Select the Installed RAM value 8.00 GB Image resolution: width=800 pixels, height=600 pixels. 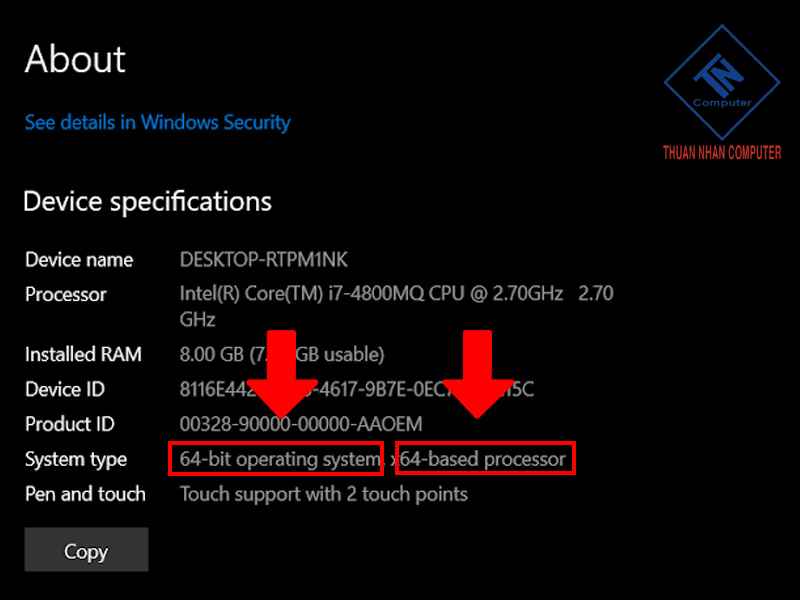tap(213, 354)
